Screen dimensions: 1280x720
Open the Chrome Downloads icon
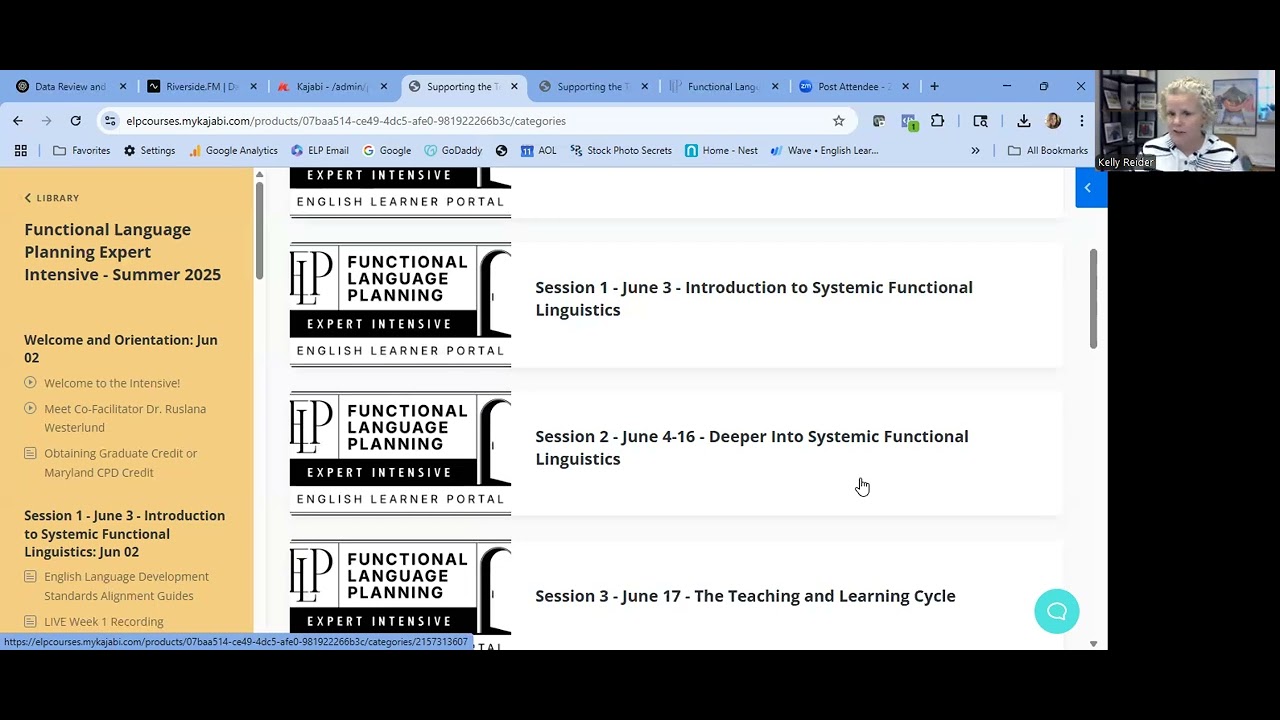tap(1024, 121)
